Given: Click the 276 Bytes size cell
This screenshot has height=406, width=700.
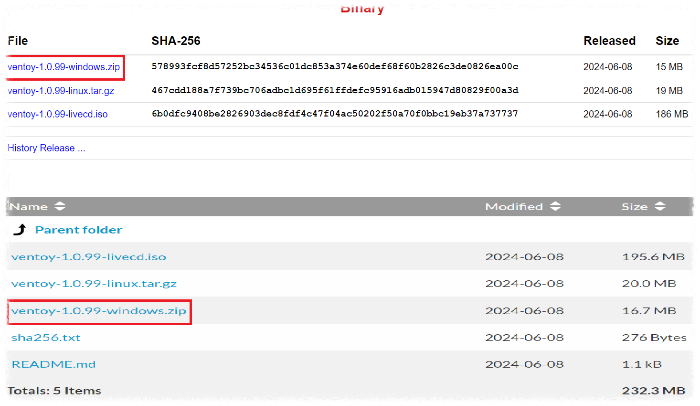Looking at the screenshot, I should 654,338.
